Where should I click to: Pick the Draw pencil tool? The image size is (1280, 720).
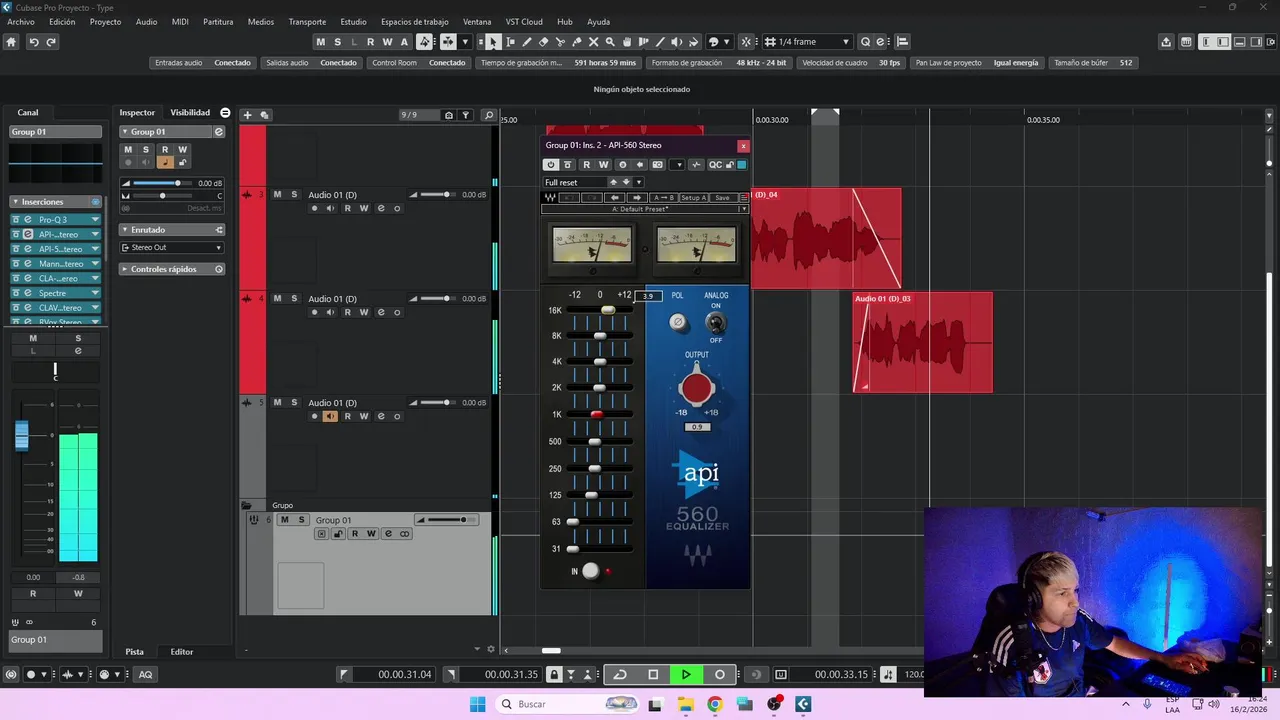[x=527, y=42]
